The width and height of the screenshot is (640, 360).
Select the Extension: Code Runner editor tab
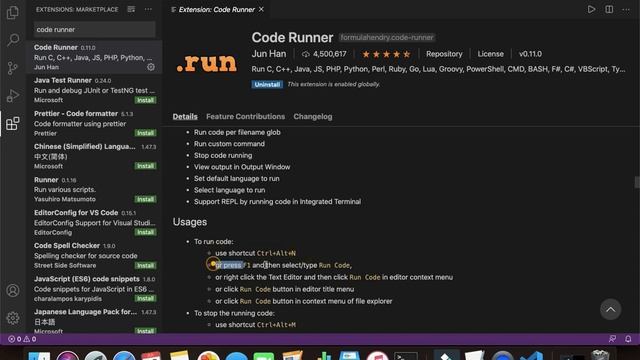click(216, 9)
